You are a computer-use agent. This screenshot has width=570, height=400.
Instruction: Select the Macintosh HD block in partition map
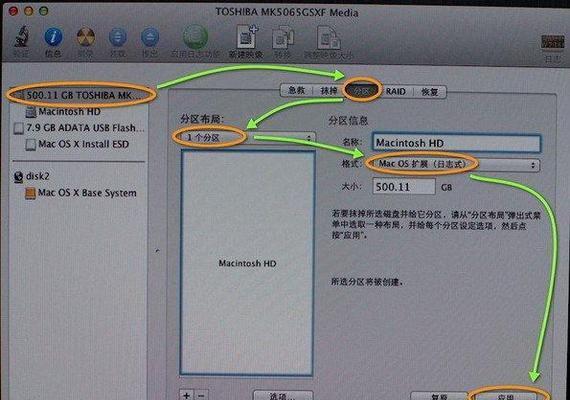point(247,263)
